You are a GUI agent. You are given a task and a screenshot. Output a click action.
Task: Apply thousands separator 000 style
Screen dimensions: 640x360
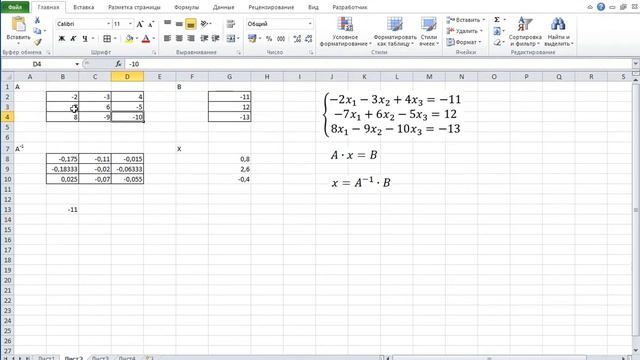pyautogui.click(x=281, y=39)
